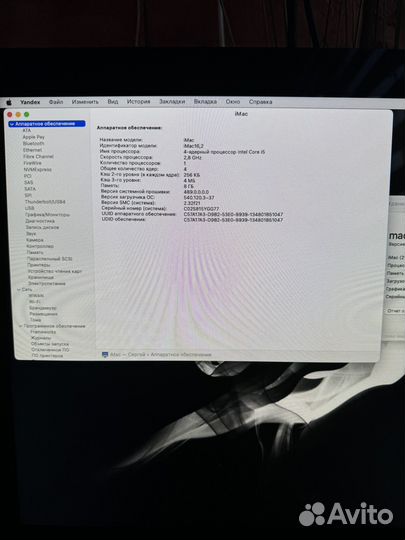Select Память in the sidebar
Screen dimensions: 405x540
point(35,252)
